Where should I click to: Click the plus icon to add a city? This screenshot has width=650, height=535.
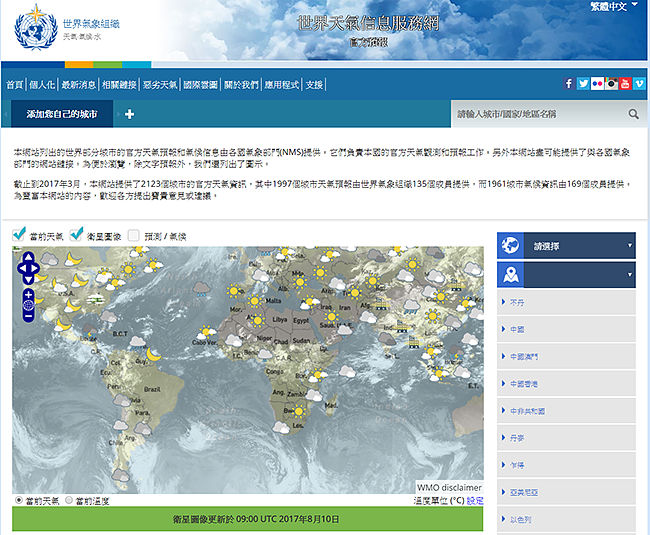[130, 114]
